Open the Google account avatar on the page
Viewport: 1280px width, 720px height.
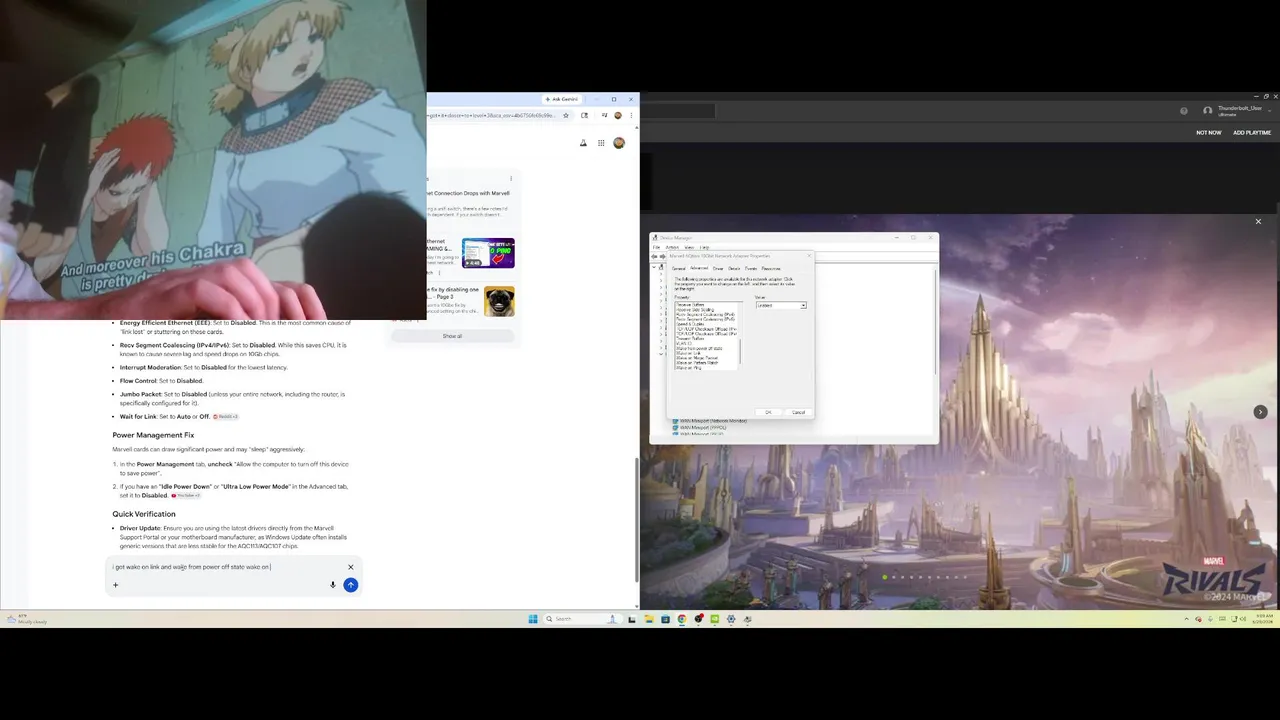point(619,143)
